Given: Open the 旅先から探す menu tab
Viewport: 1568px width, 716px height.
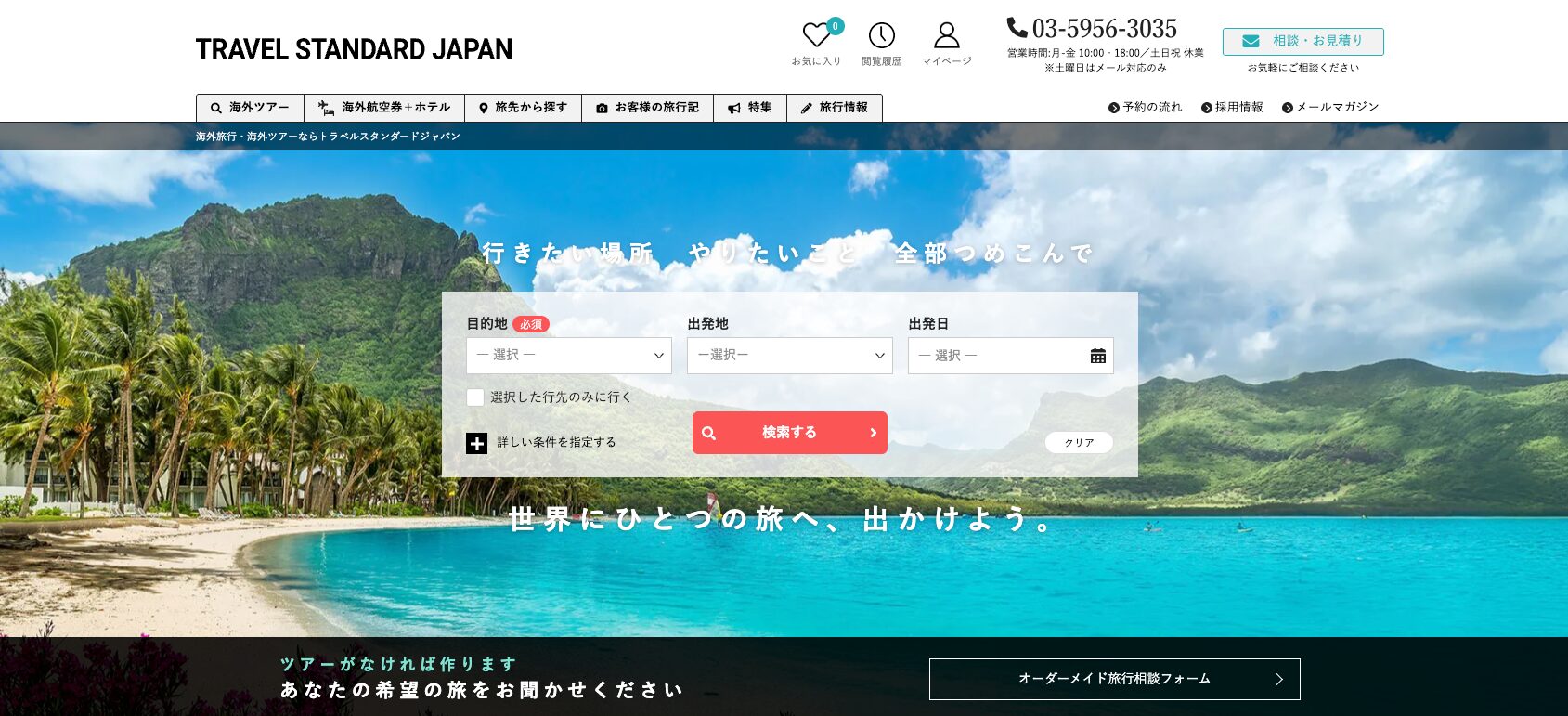Looking at the screenshot, I should [x=523, y=108].
